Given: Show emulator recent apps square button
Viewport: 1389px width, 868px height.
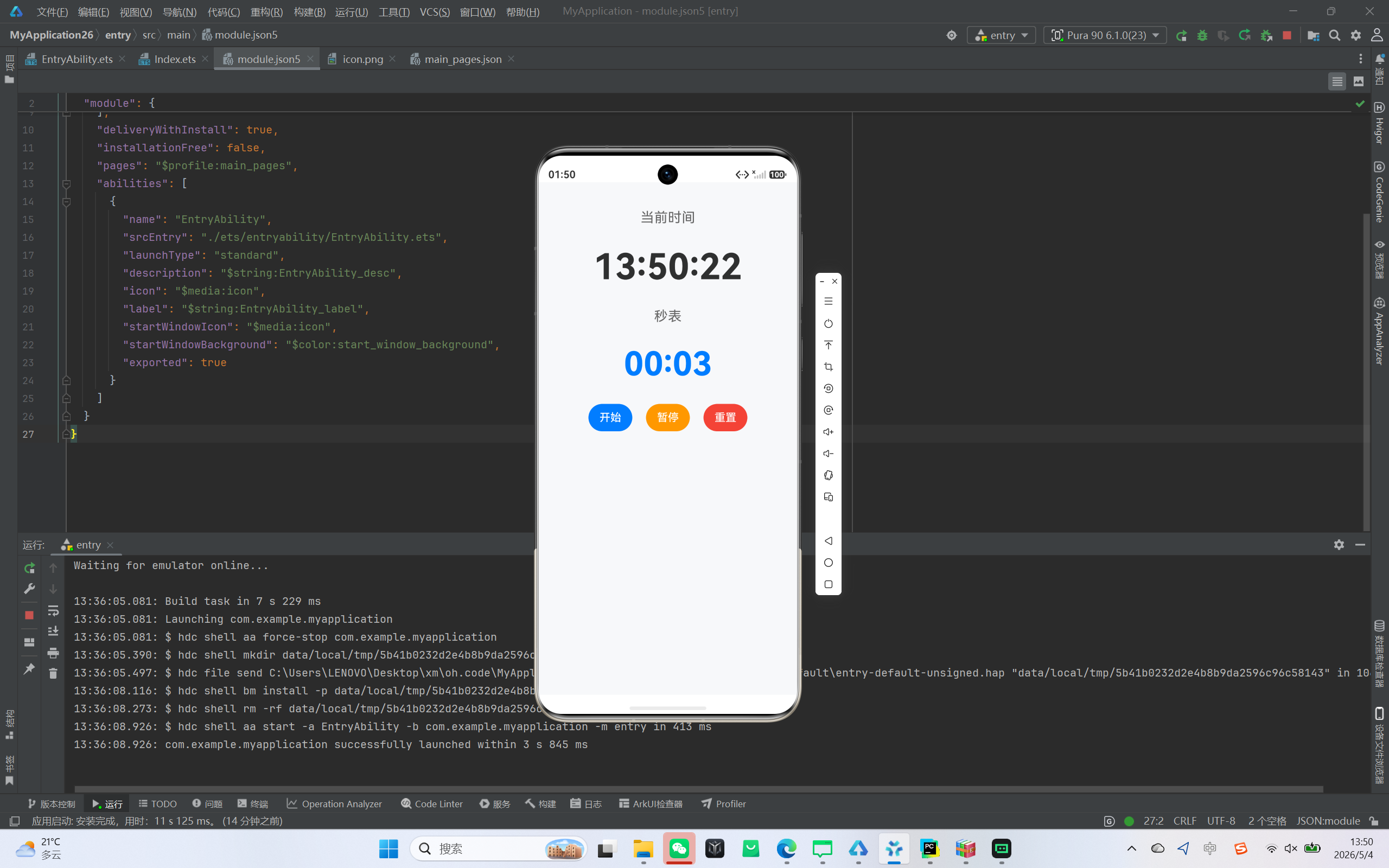Looking at the screenshot, I should pyautogui.click(x=828, y=584).
